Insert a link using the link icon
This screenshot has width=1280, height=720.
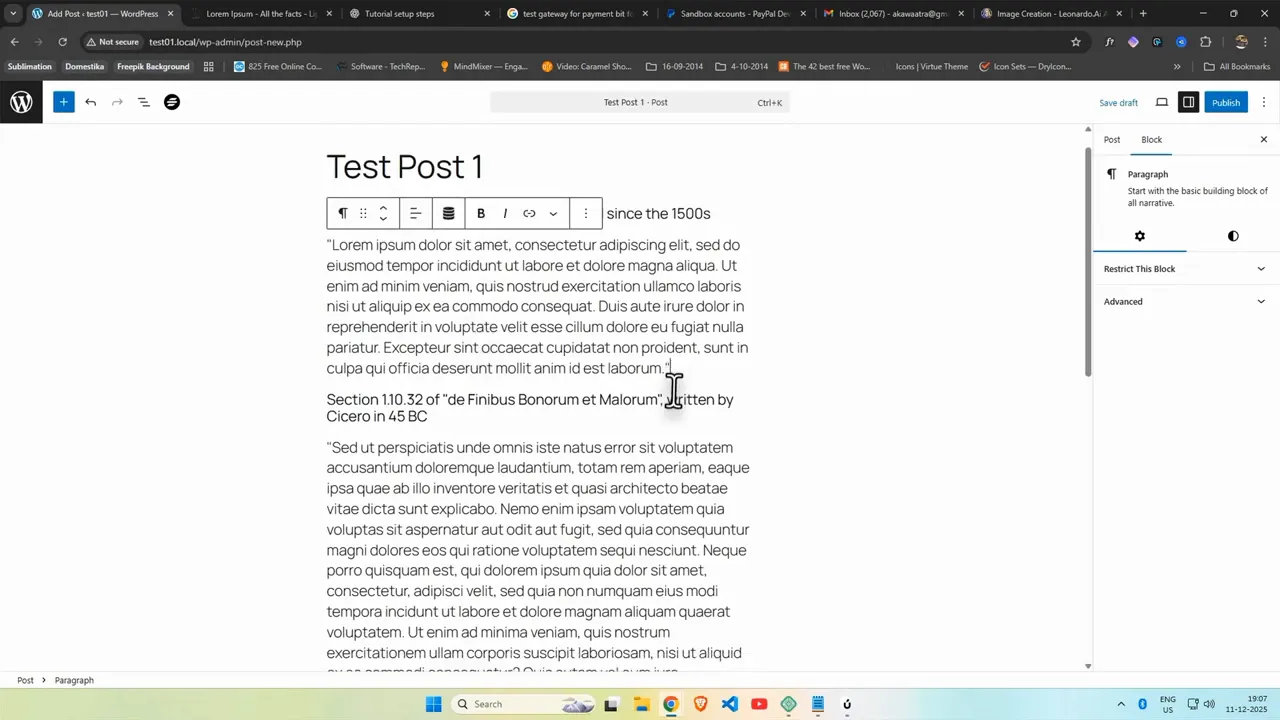coord(529,213)
